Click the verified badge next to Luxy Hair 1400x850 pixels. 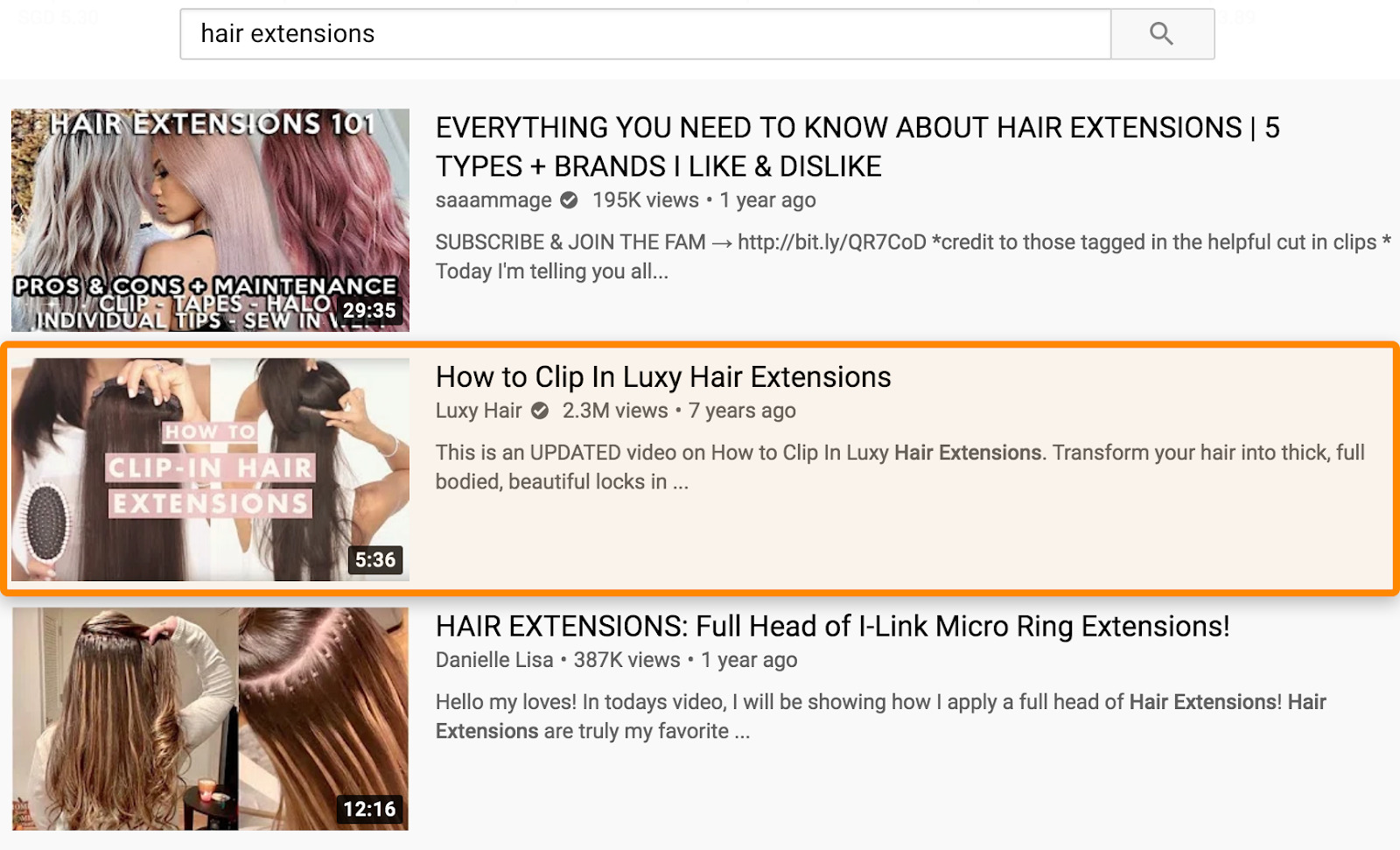[x=541, y=410]
